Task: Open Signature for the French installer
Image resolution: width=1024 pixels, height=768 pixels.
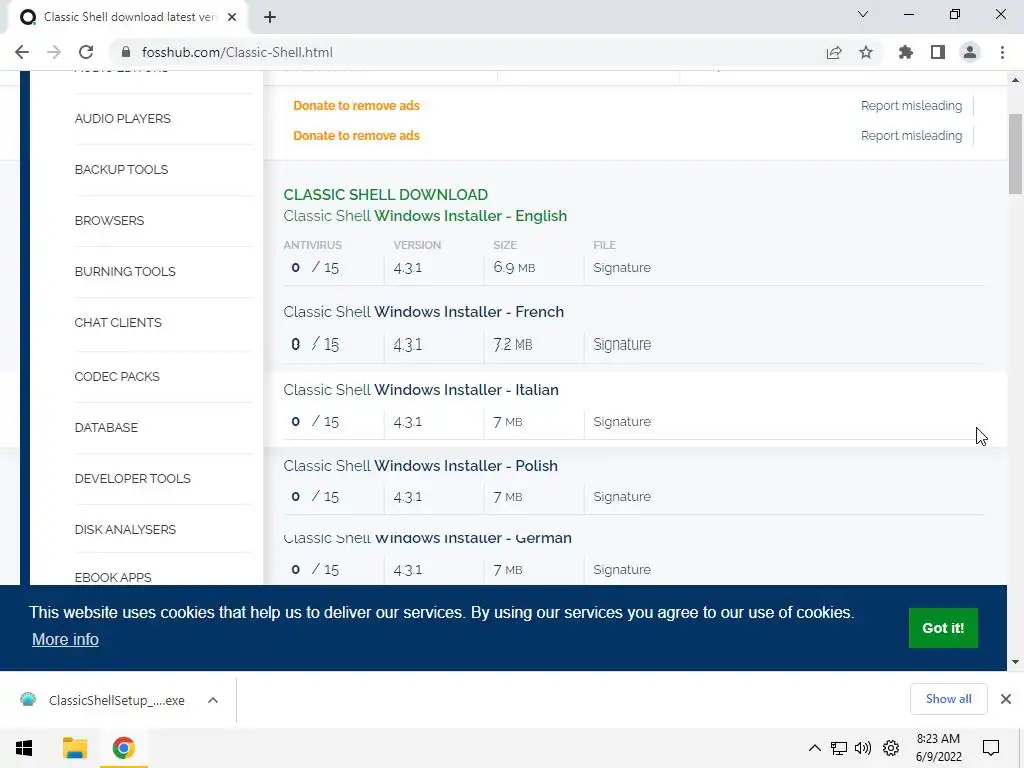Action: point(622,344)
